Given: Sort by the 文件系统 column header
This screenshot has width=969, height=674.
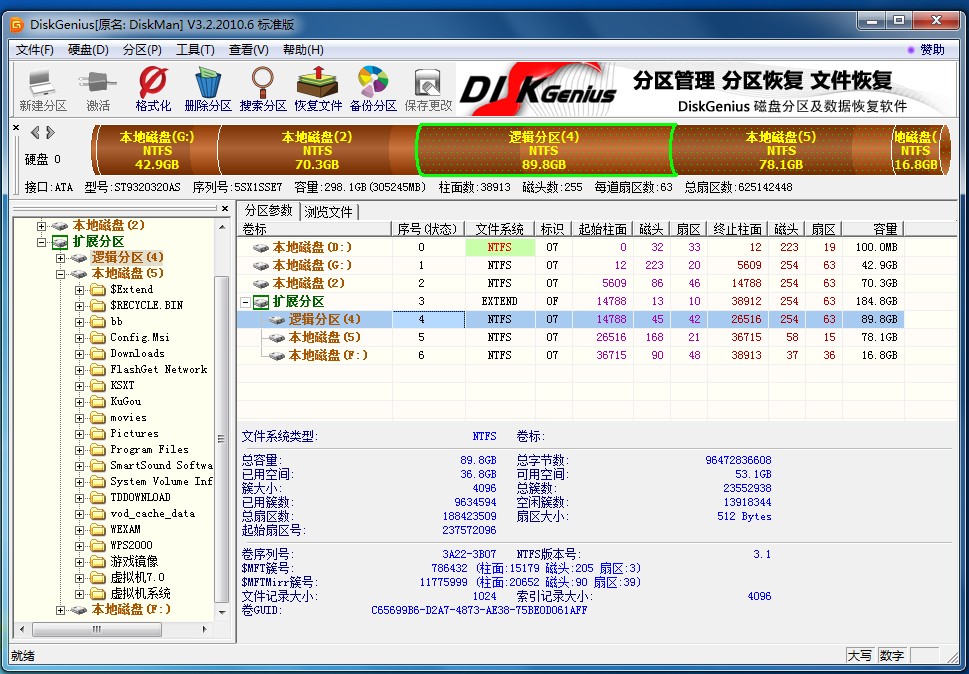Looking at the screenshot, I should [499, 229].
